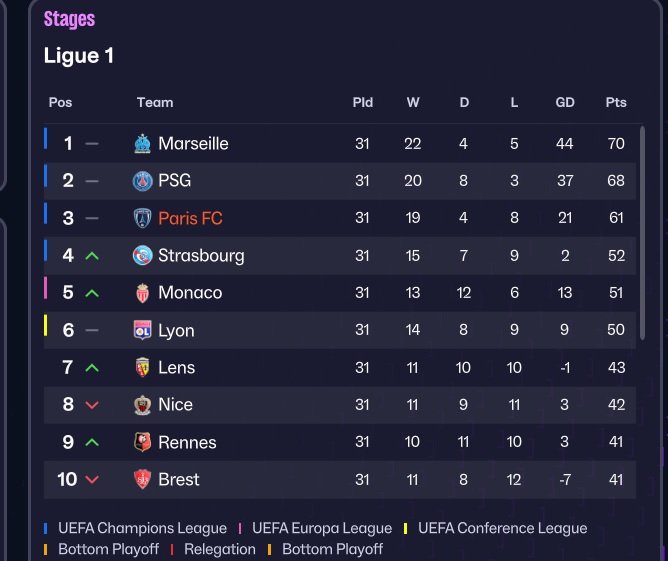Click the Marseille club crest icon
668x561 pixels.
coord(142,144)
